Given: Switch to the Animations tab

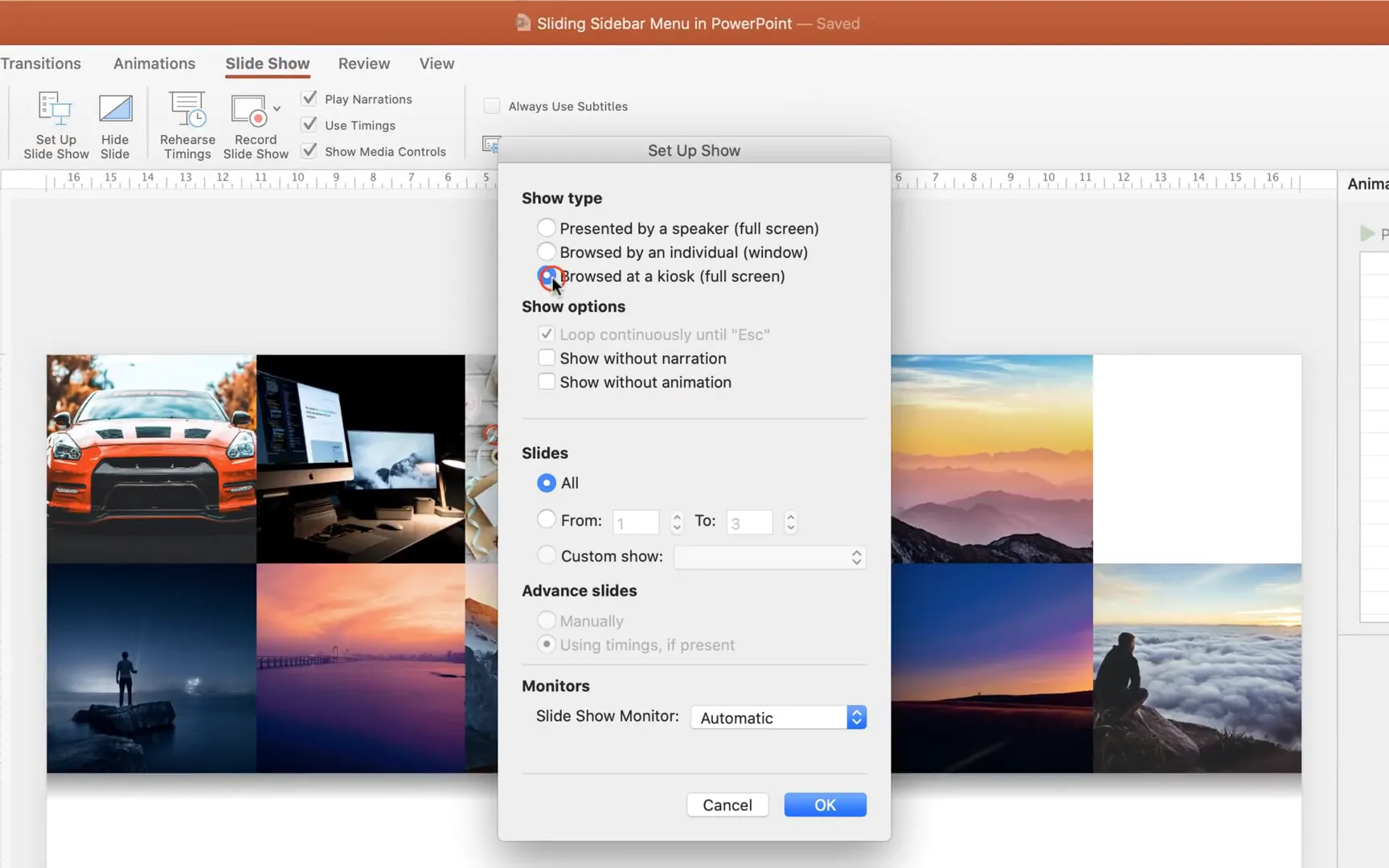Looking at the screenshot, I should pos(154,63).
